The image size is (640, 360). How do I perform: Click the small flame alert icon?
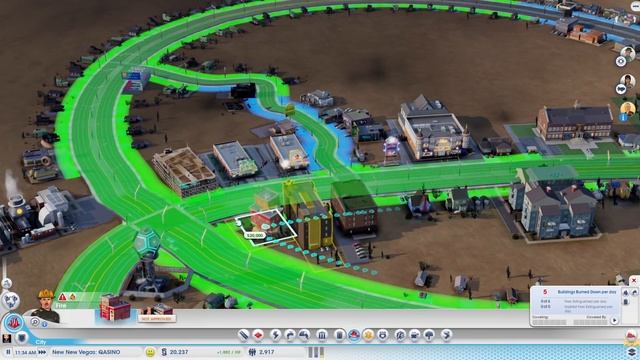72,297
